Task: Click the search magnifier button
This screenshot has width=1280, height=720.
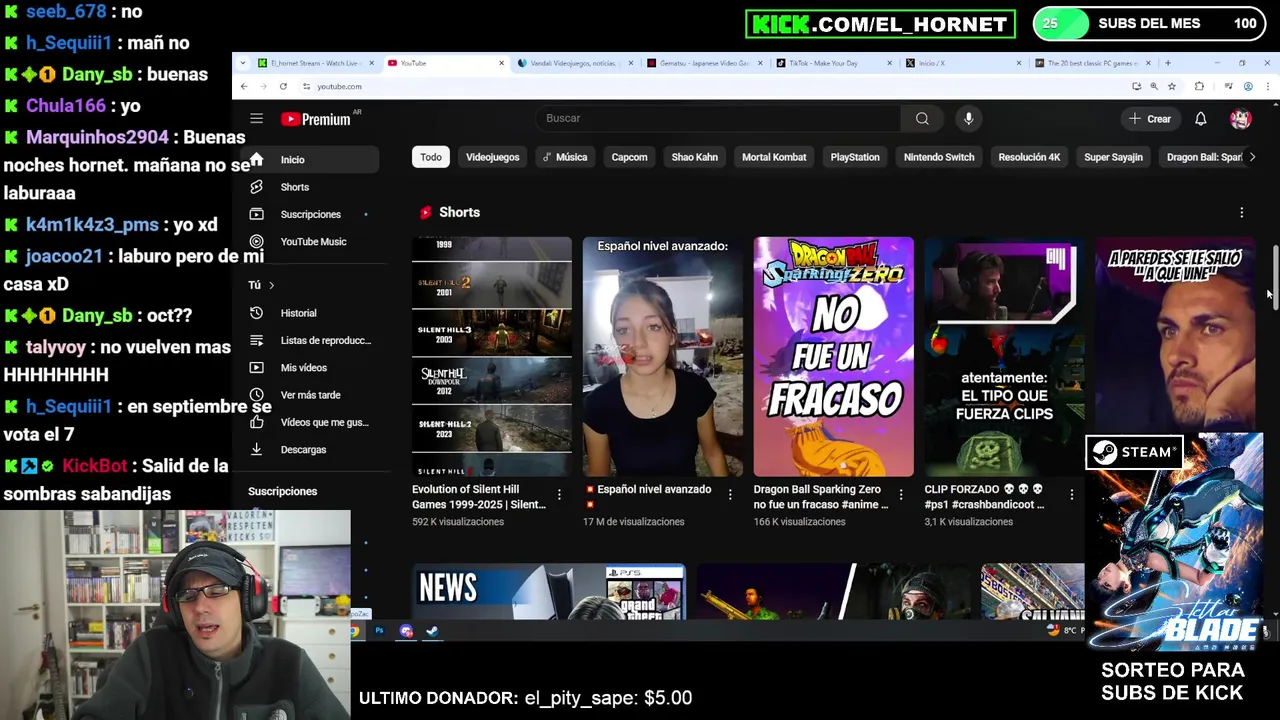Action: click(x=922, y=118)
